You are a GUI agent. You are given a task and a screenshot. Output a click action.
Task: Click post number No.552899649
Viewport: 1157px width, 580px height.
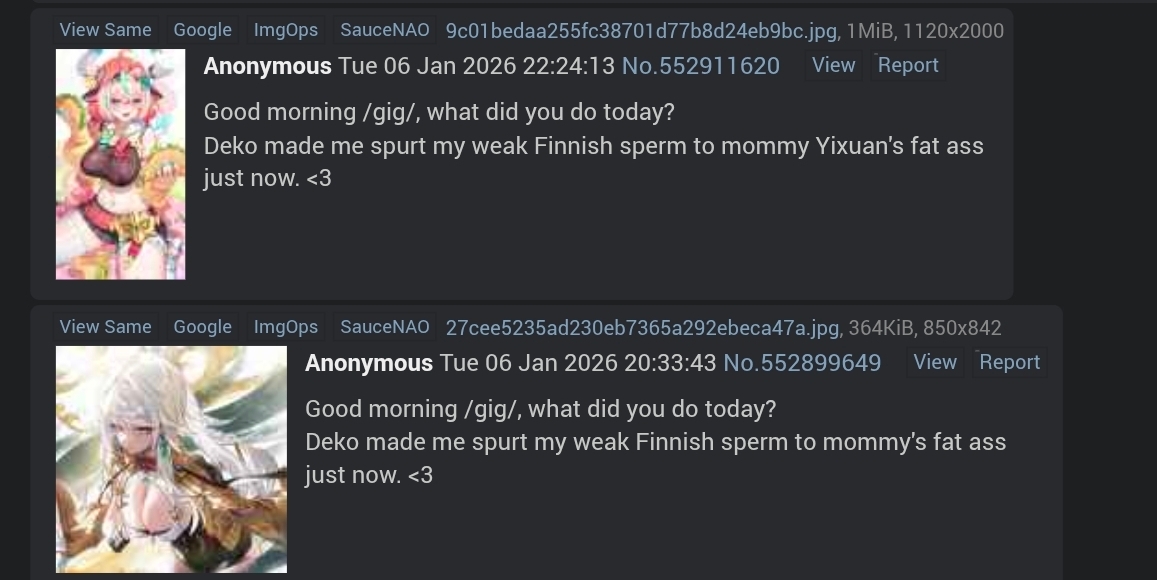[802, 363]
